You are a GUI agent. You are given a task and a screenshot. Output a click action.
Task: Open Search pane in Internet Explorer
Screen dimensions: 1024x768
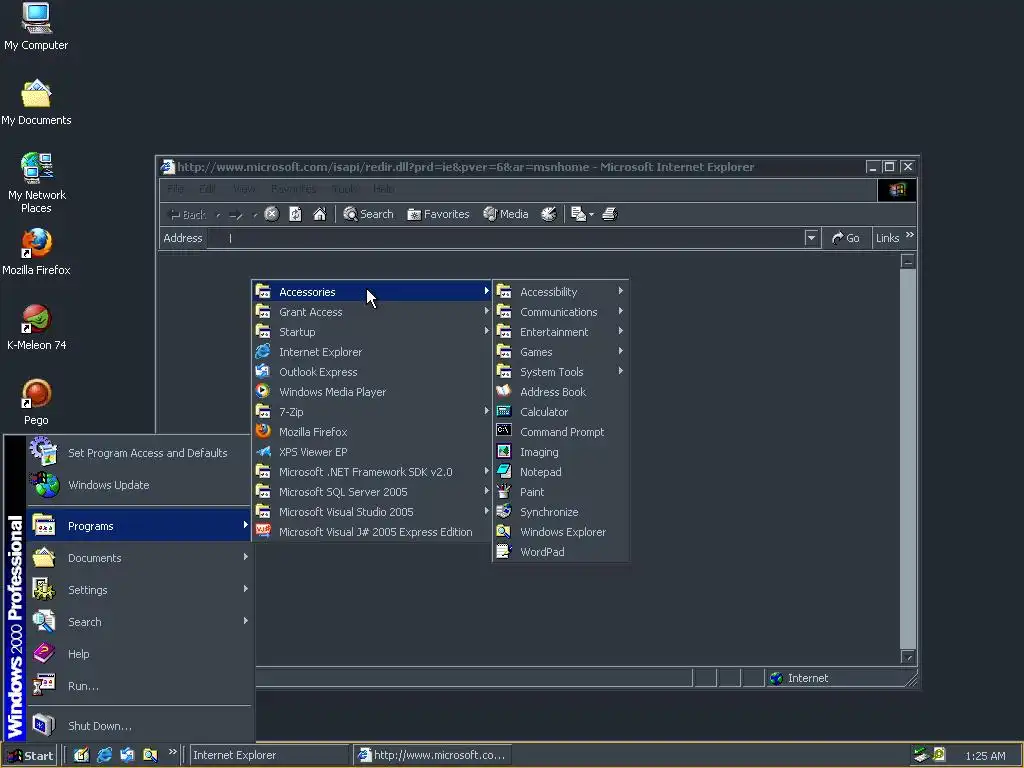(x=368, y=214)
